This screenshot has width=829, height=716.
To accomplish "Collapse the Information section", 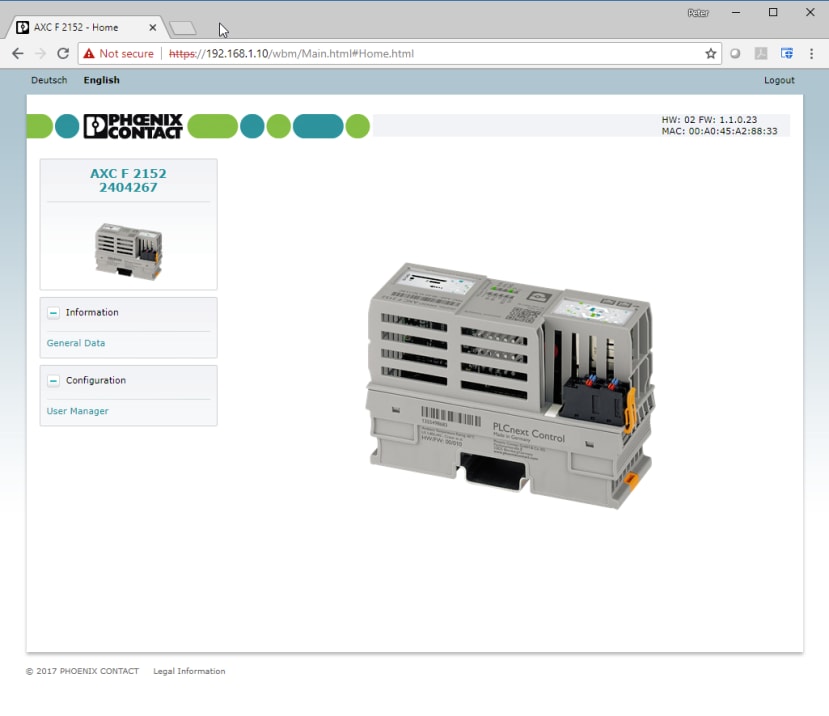I will tap(53, 313).
